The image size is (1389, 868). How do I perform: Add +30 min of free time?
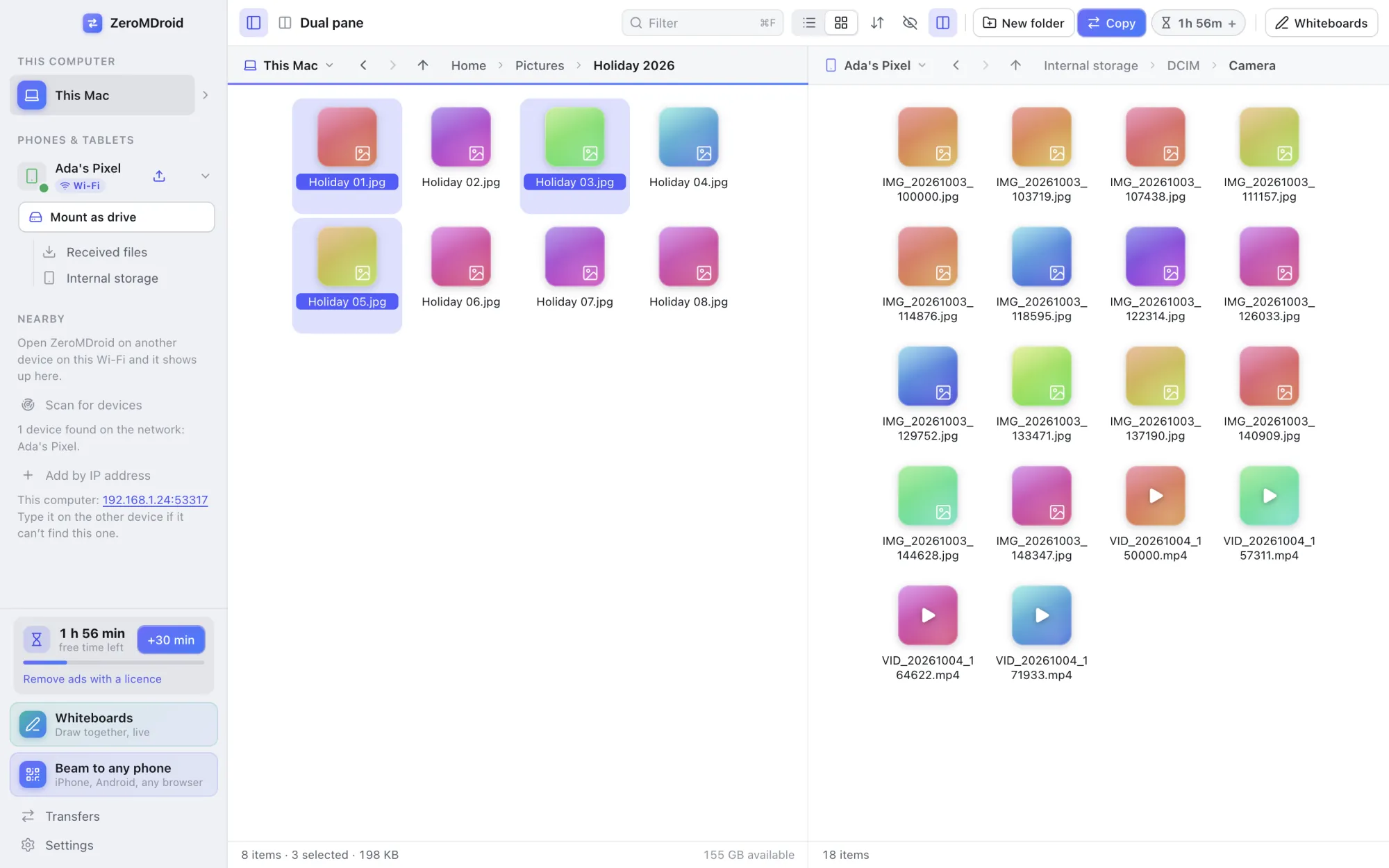point(171,640)
